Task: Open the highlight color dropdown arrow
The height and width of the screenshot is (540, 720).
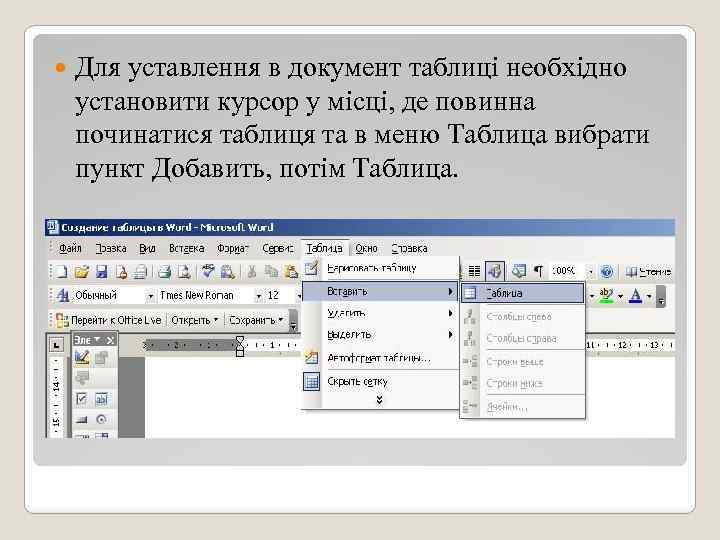Action: [620, 296]
